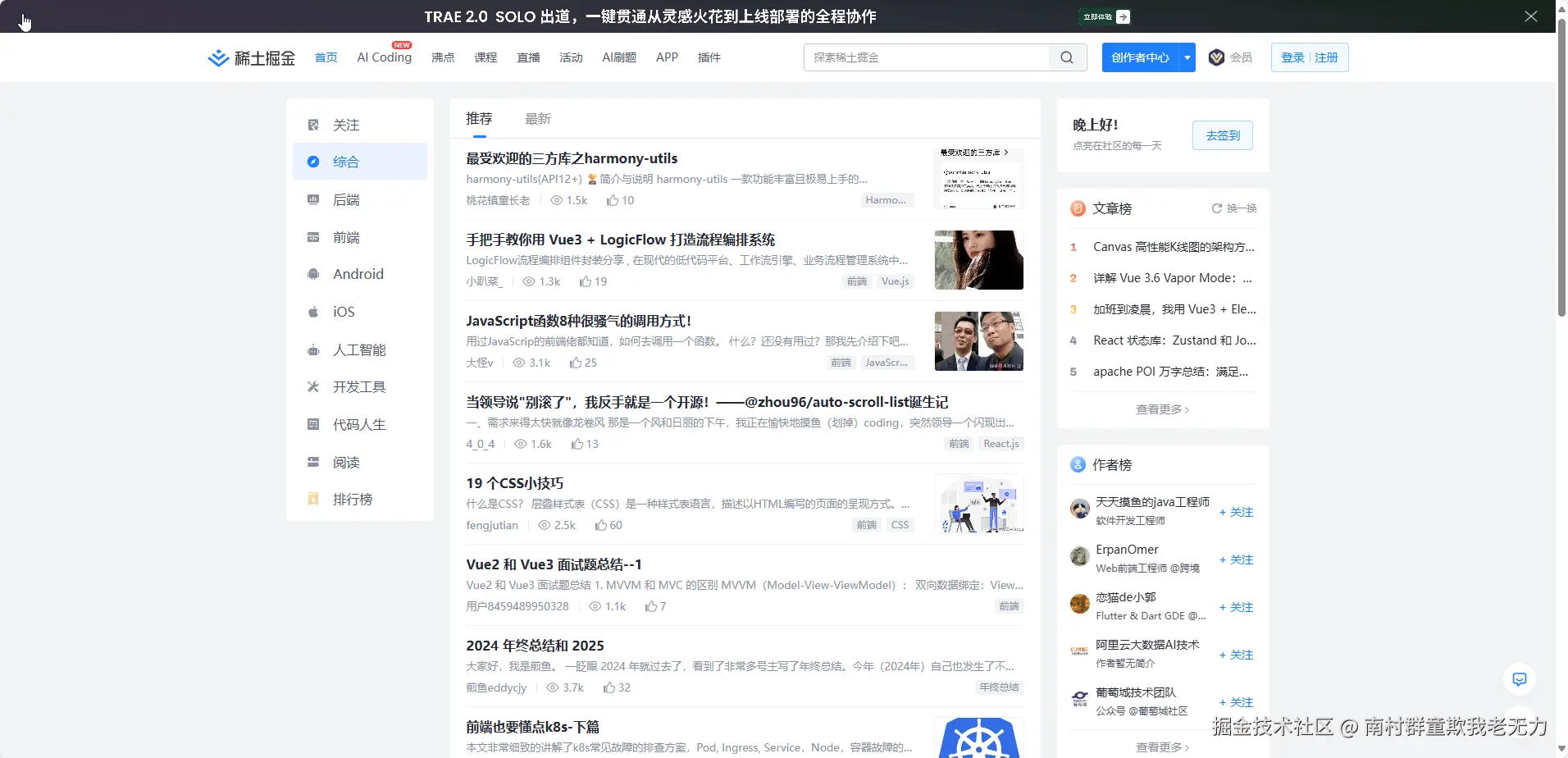Screen dimensions: 1568x758
Task: Switch to the 推荐 tab
Action: tap(480, 119)
